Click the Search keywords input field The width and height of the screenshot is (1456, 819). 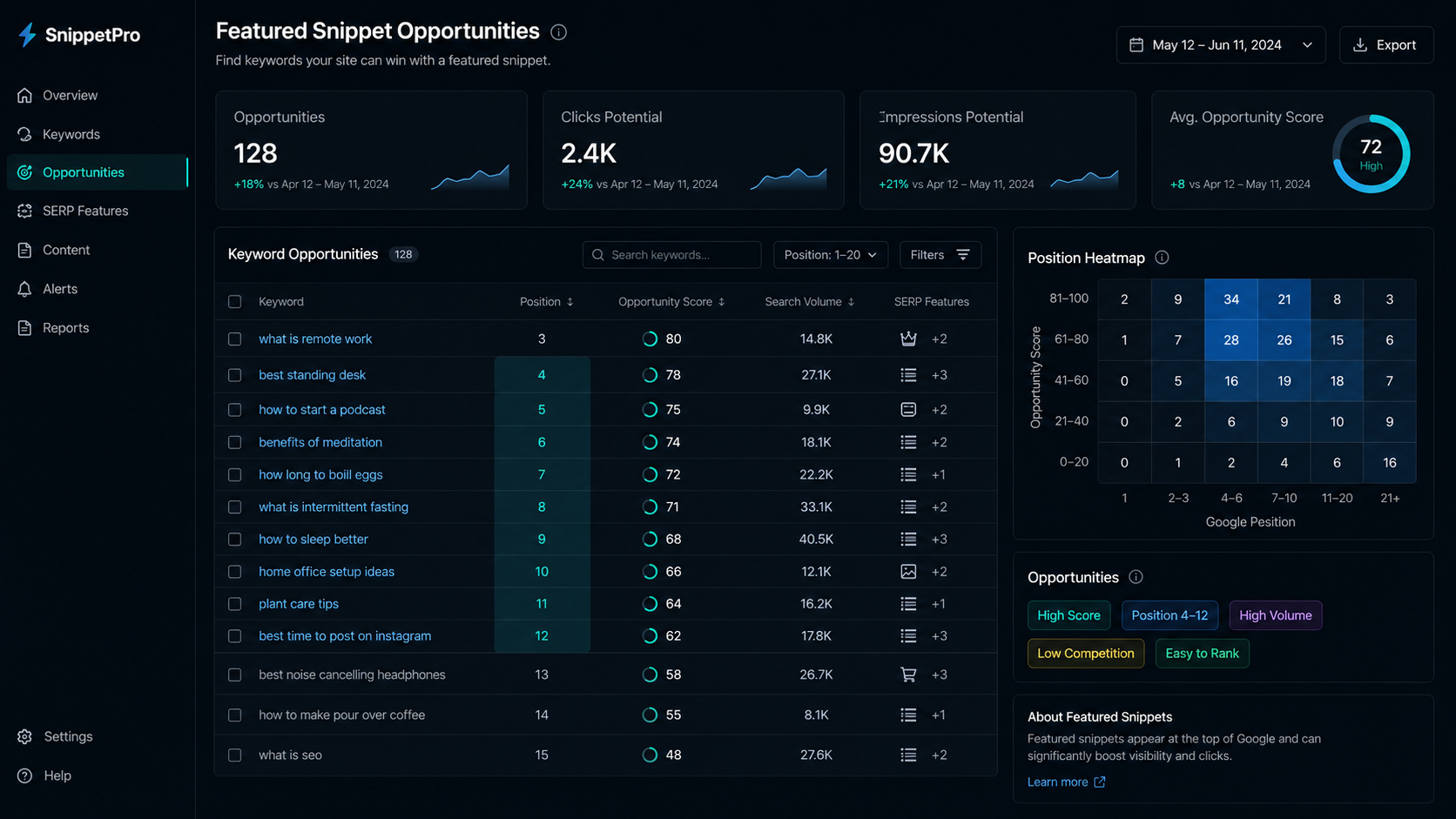click(671, 255)
